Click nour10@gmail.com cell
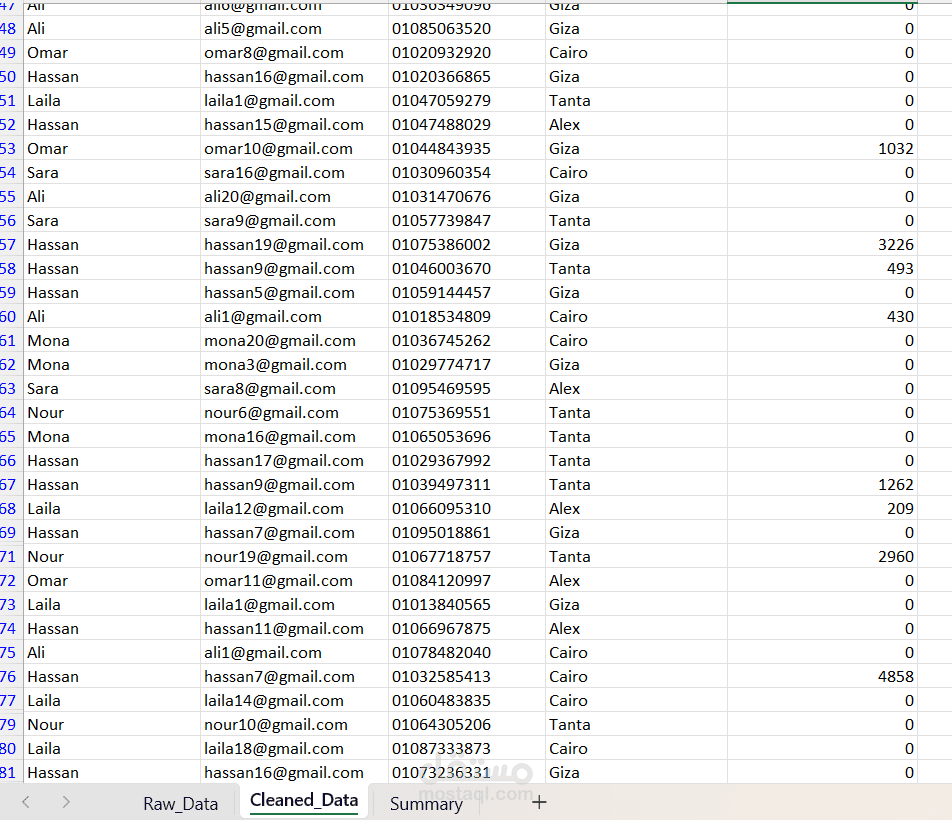This screenshot has height=820, width=952. pyautogui.click(x=294, y=725)
